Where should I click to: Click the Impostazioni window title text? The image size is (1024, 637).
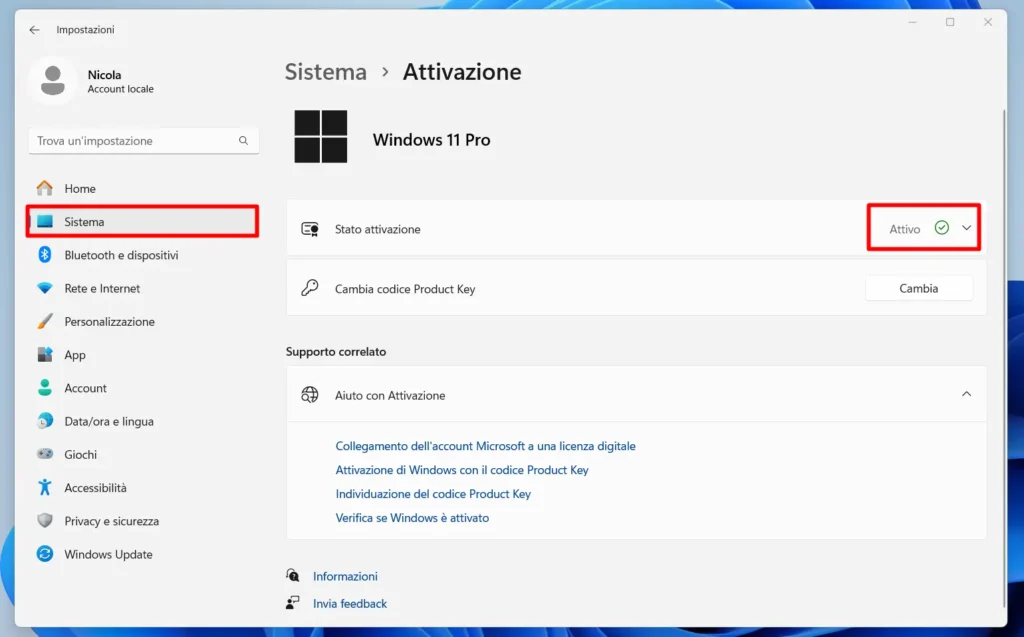pos(85,29)
